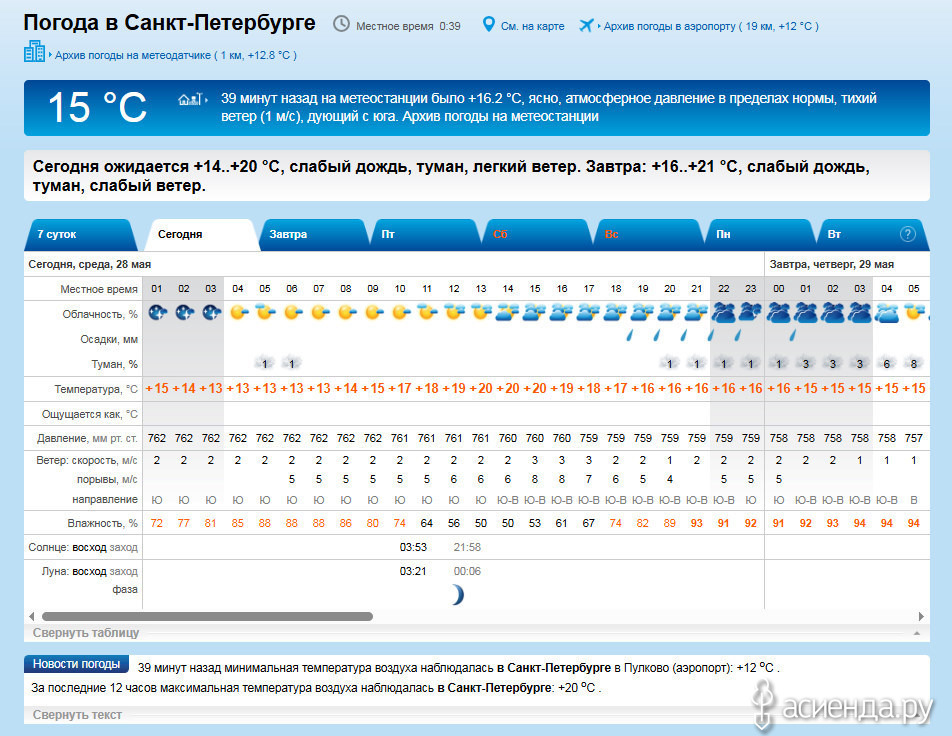This screenshot has height=736, width=952.
Task: Click the weather station house icon
Action: (189, 99)
